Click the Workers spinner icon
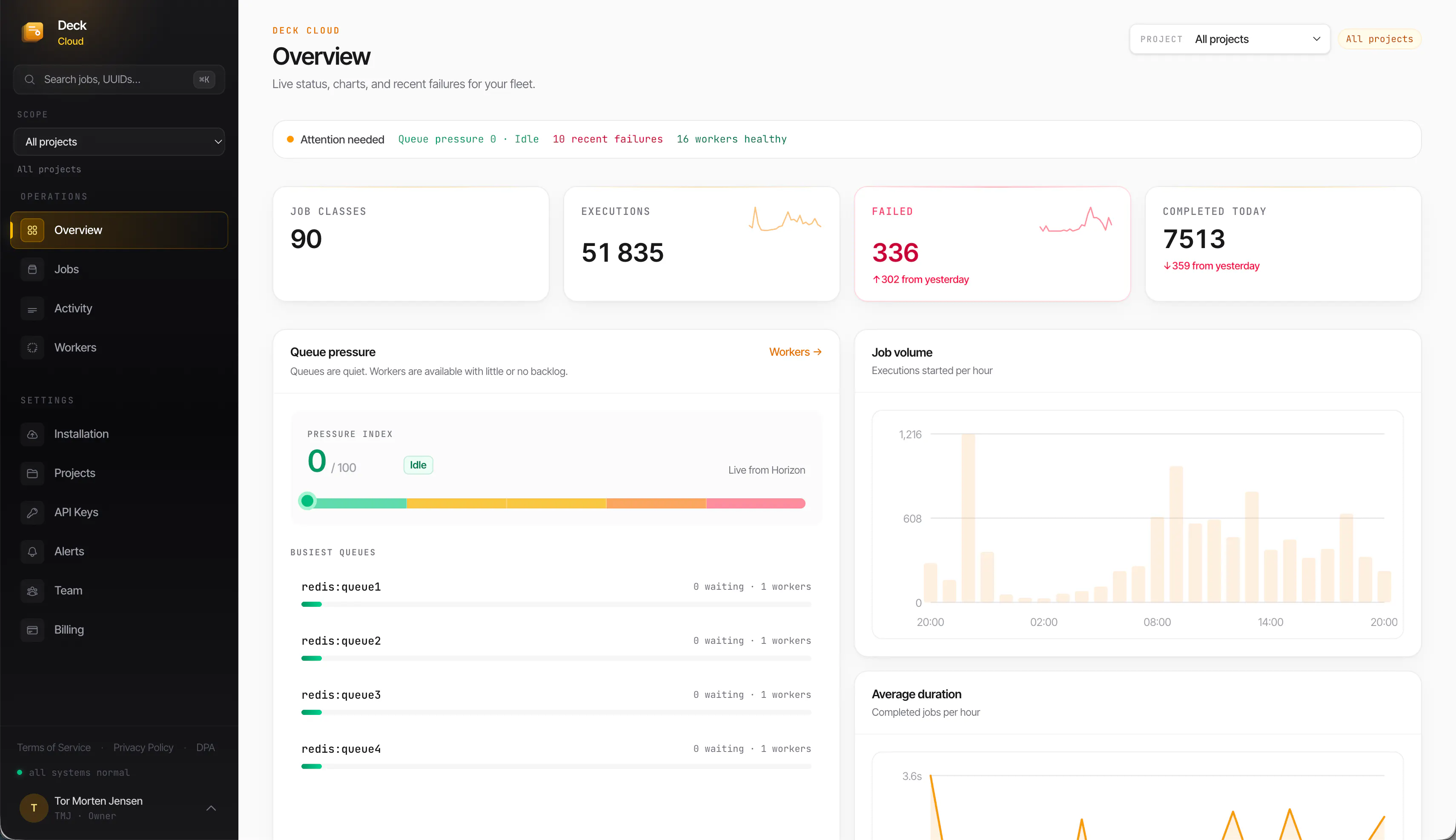Screen dimensions: 1456x840 32,348
